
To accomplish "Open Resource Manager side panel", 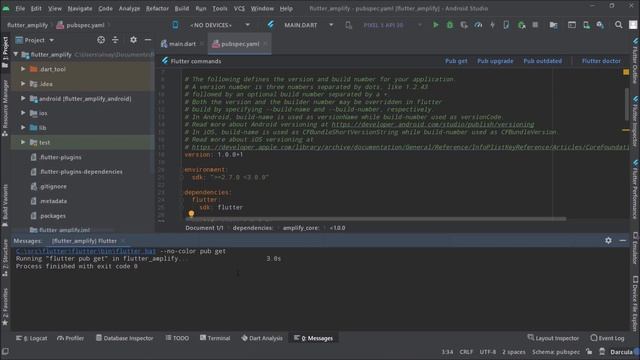I will click(5, 108).
